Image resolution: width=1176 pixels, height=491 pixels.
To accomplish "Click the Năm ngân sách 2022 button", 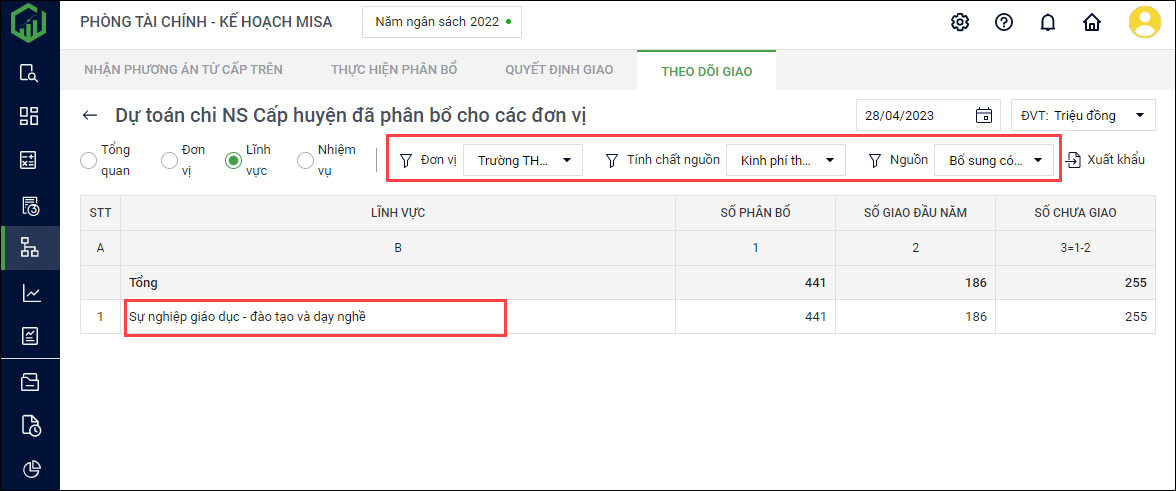I will pos(441,21).
